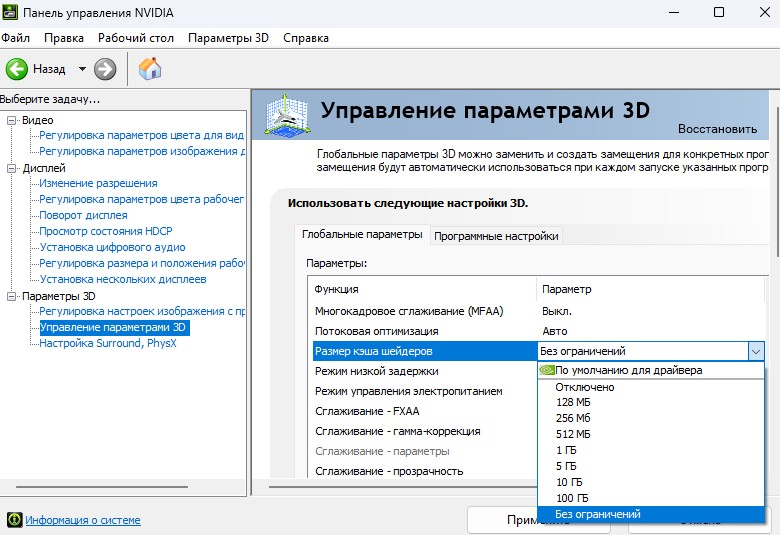
Task: Open Настройка Surround, PhysX item
Action: (x=108, y=343)
